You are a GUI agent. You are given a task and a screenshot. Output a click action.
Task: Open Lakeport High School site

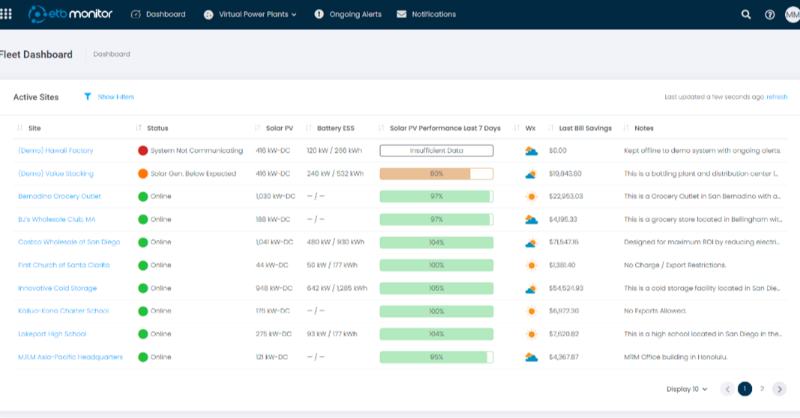(x=52, y=334)
